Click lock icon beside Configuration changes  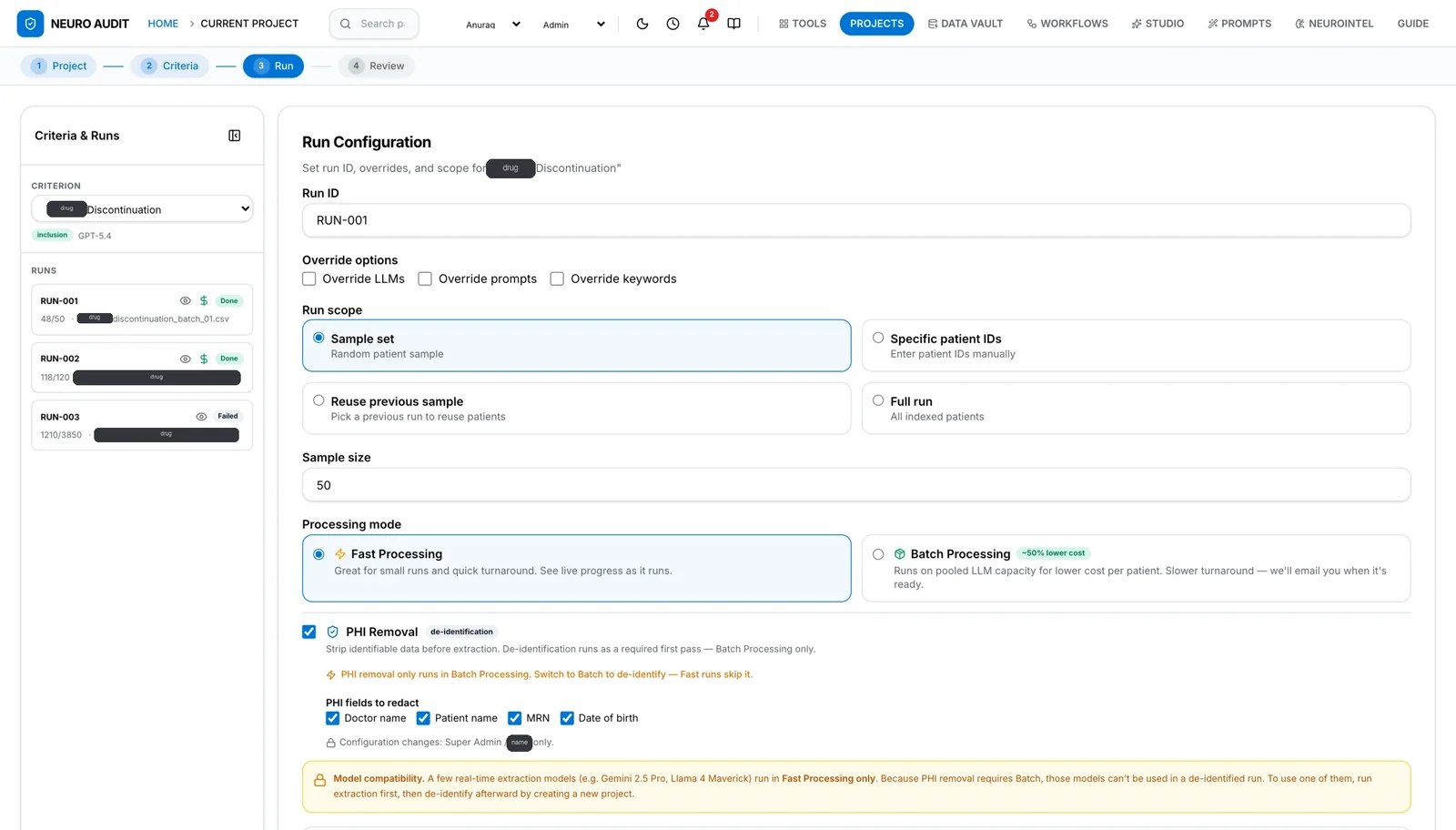330,743
